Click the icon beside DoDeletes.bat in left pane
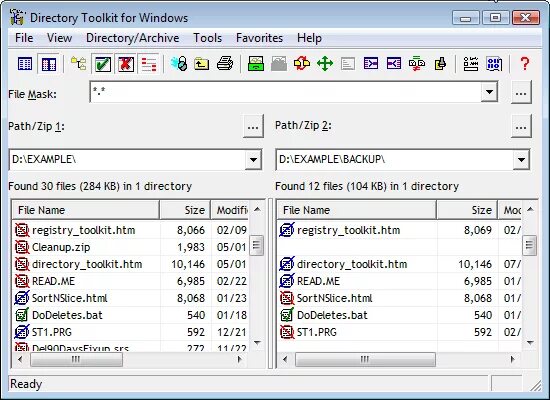The width and height of the screenshot is (550, 400). [22, 315]
